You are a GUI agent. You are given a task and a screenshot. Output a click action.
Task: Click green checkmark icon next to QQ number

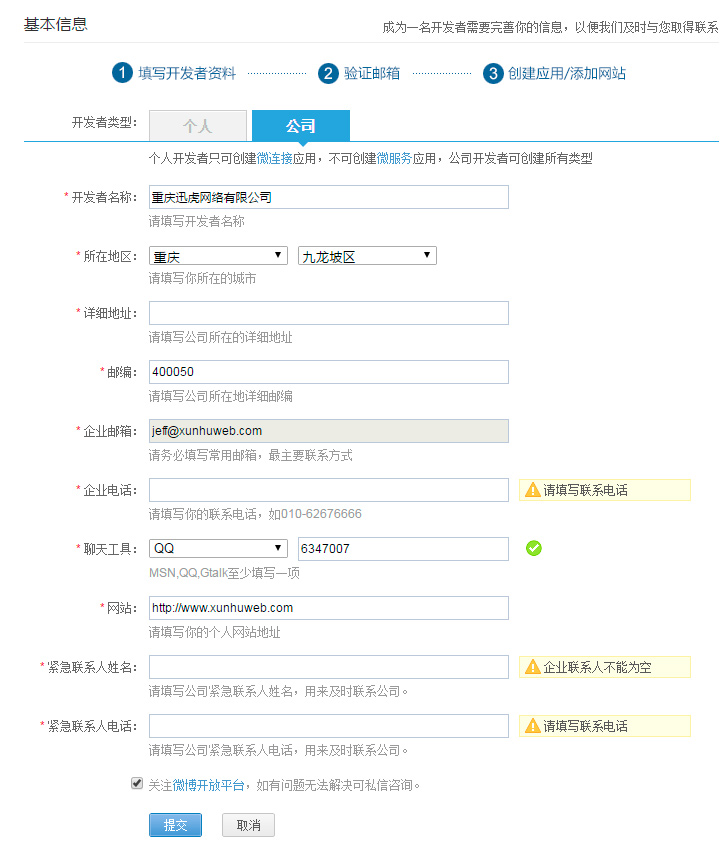[x=534, y=548]
